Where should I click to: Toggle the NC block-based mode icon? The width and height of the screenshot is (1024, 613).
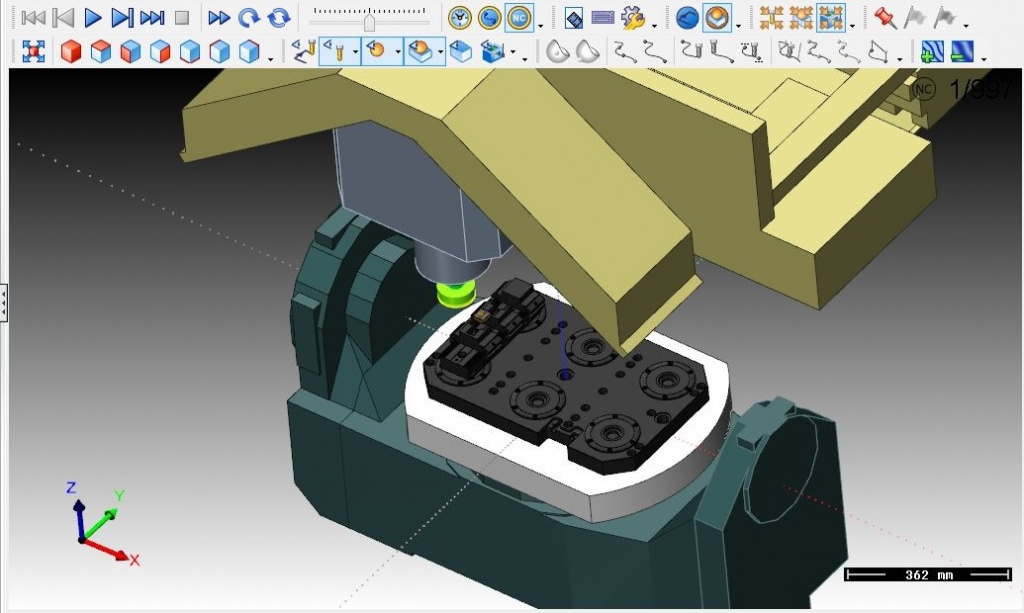click(519, 18)
